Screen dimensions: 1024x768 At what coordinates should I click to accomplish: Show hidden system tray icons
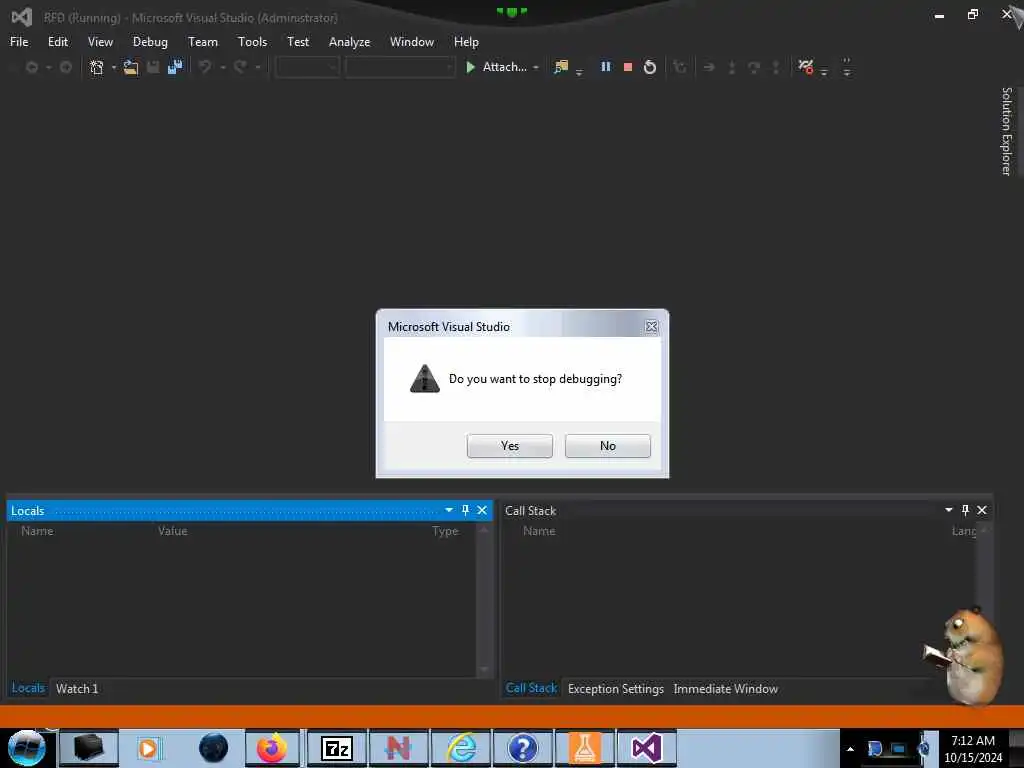[x=850, y=749]
